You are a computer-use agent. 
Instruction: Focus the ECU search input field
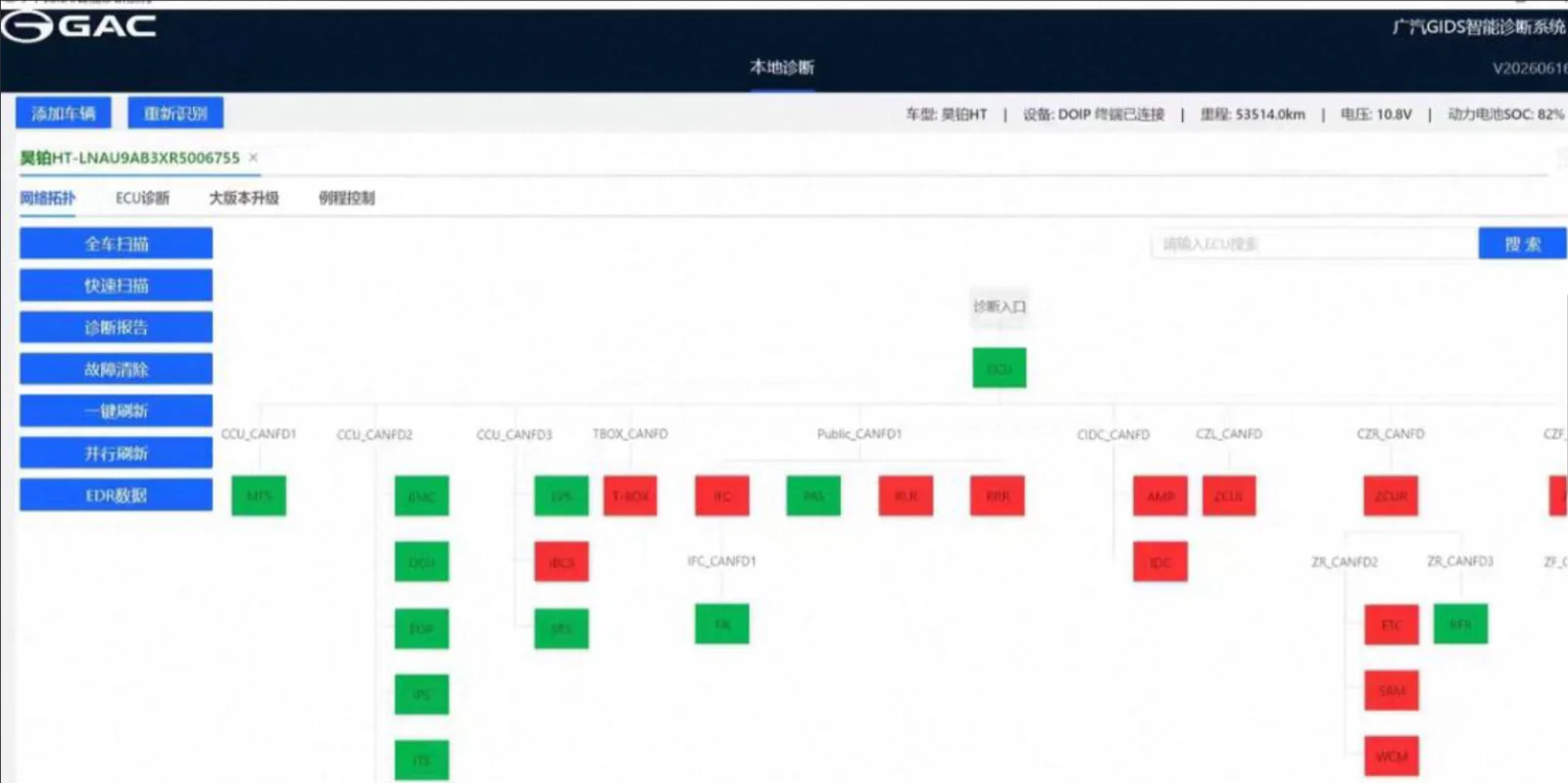pos(1314,244)
